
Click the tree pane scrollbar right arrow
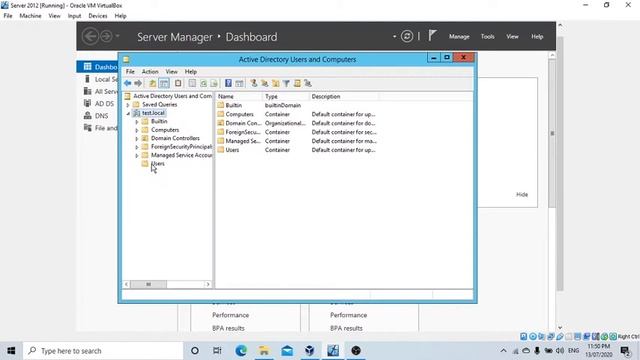(x=208, y=284)
